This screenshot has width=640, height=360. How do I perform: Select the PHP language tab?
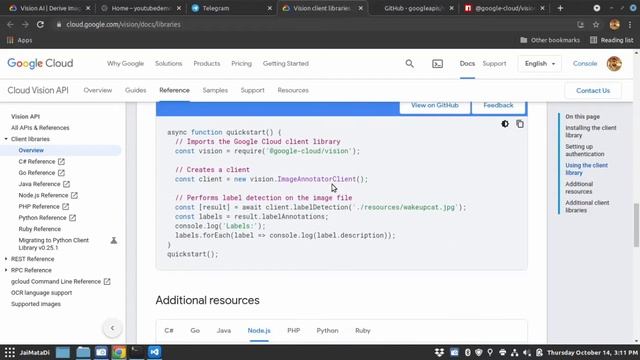(x=293, y=331)
